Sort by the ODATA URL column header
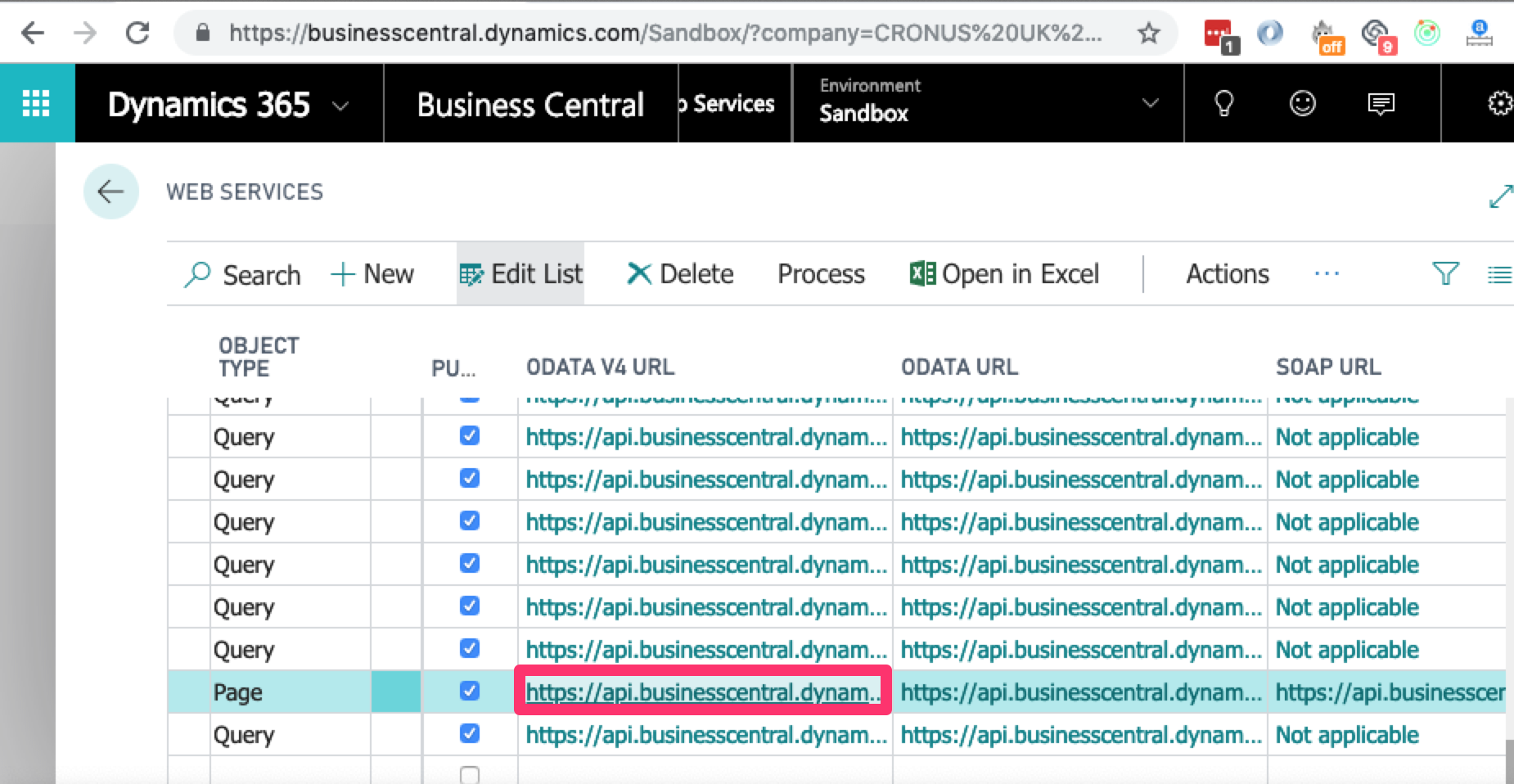The image size is (1514, 784). pos(959,367)
